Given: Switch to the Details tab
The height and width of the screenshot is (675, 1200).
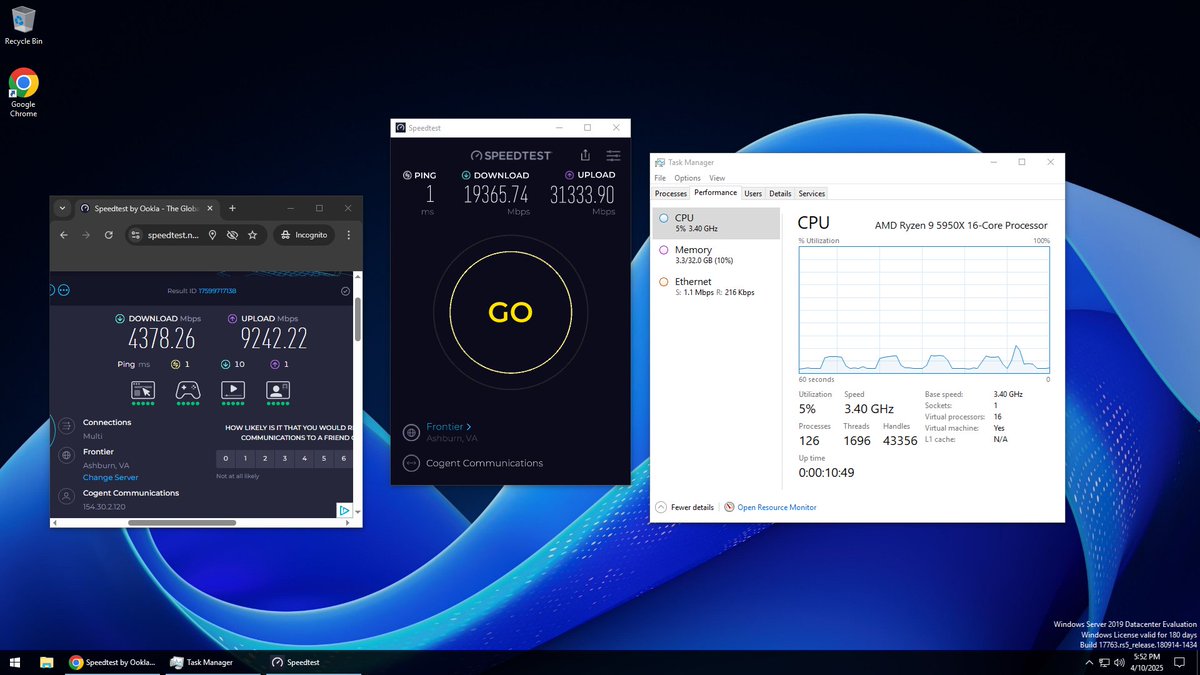Looking at the screenshot, I should point(780,193).
